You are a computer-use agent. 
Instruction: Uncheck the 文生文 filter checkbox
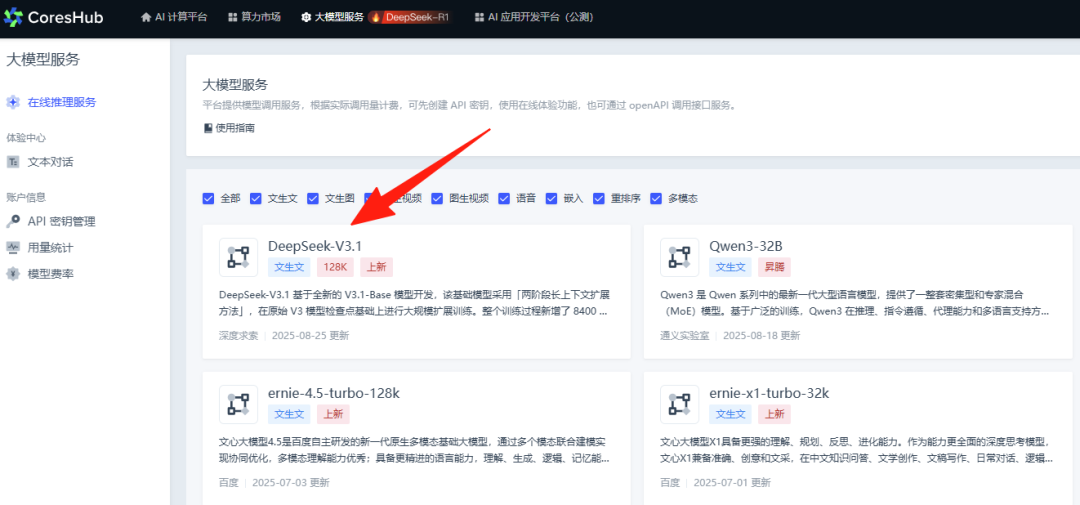256,198
